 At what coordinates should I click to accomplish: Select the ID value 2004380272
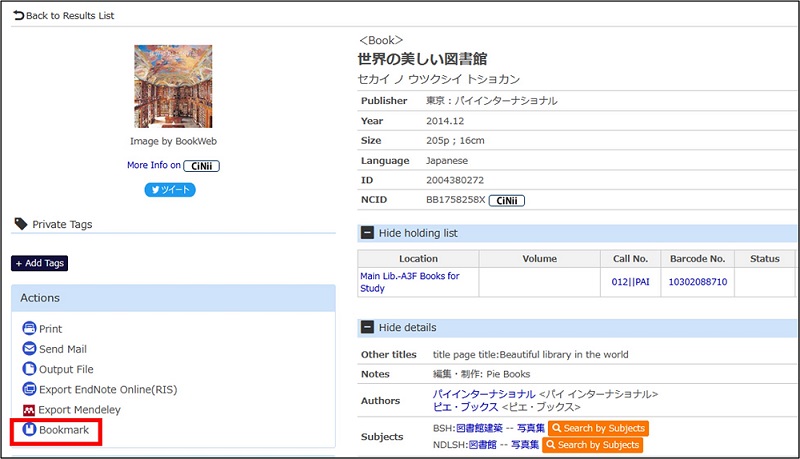tap(455, 180)
